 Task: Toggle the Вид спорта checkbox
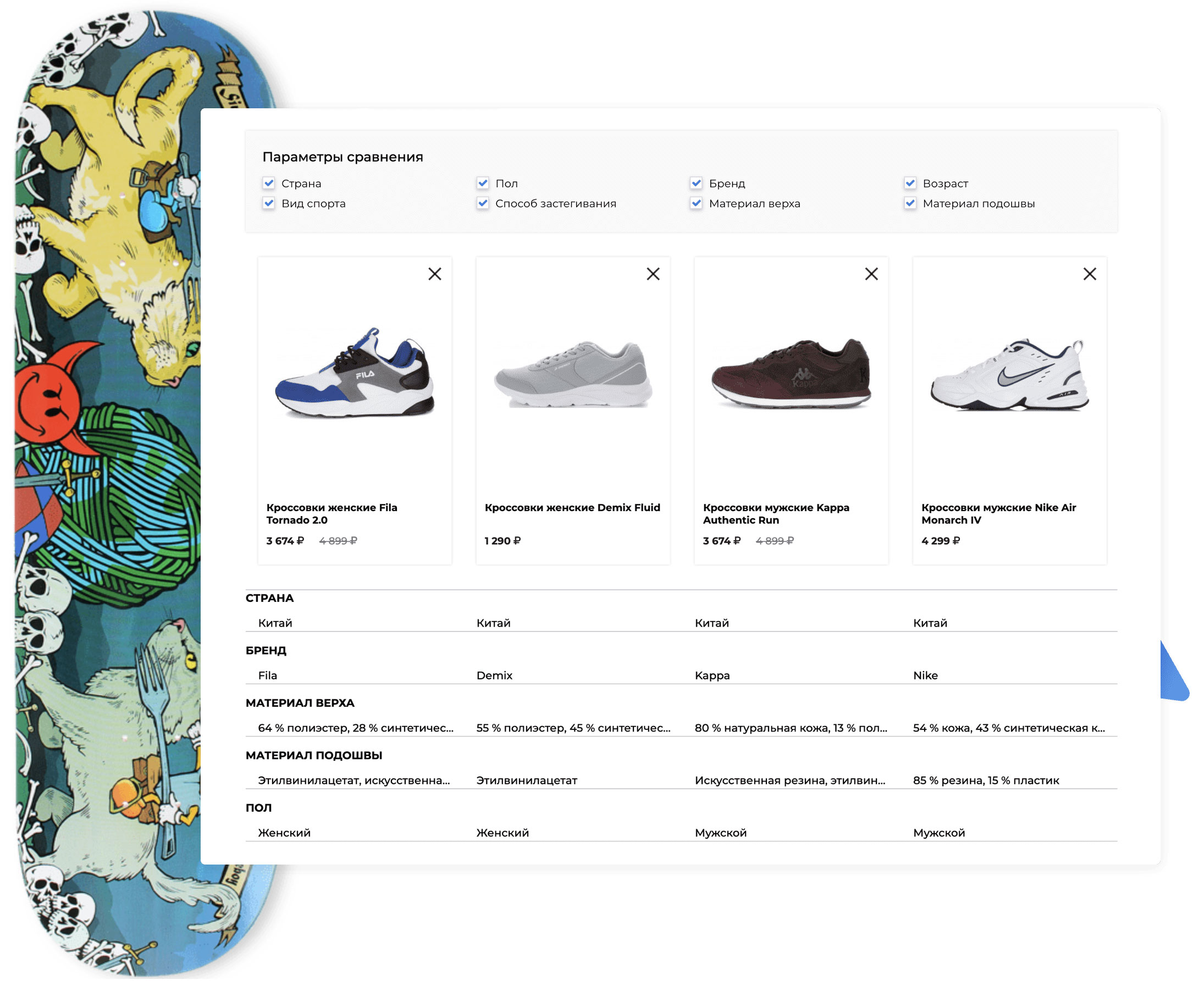point(268,203)
